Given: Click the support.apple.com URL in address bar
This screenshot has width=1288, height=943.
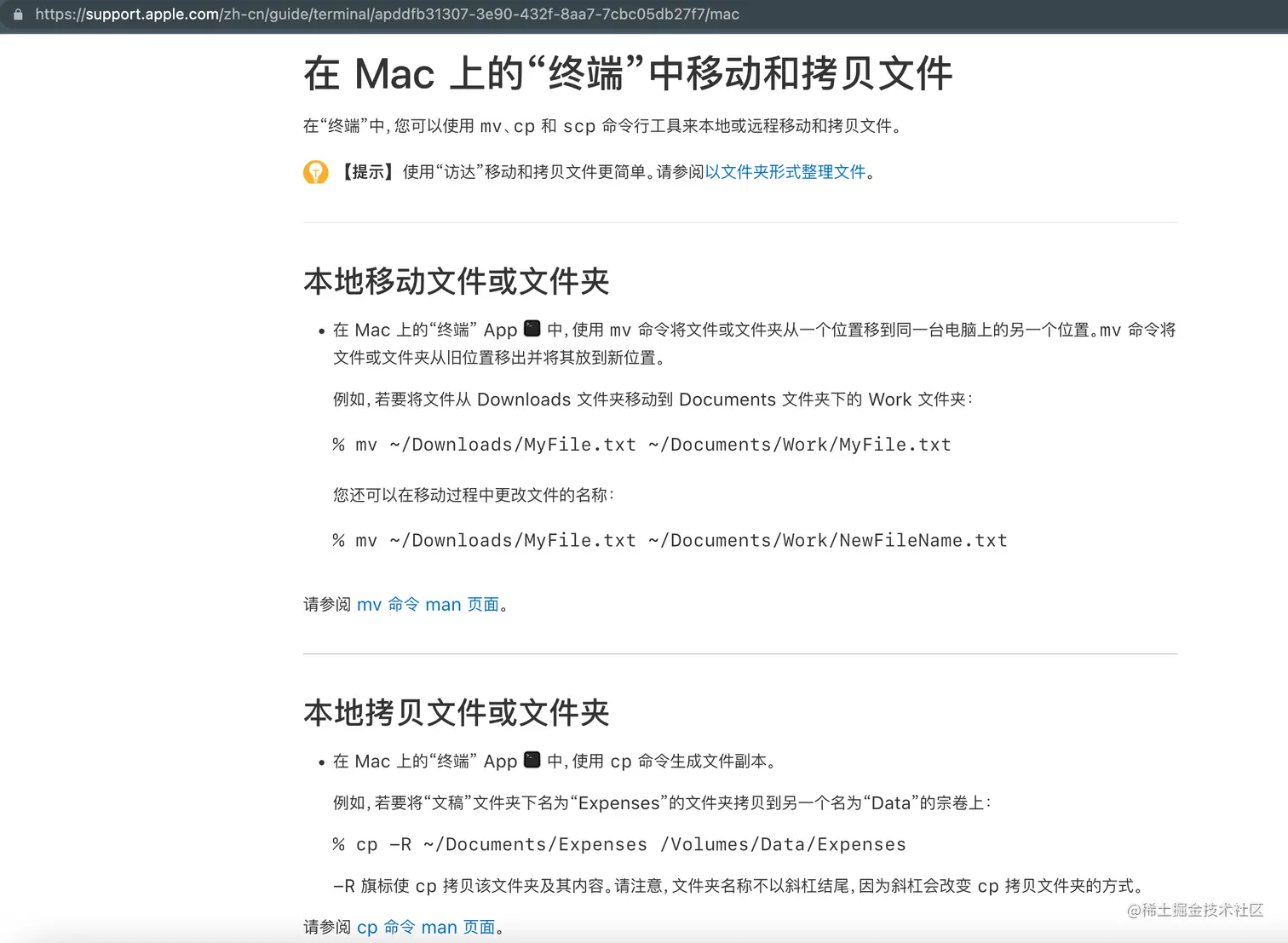Looking at the screenshot, I should pyautogui.click(x=387, y=14).
